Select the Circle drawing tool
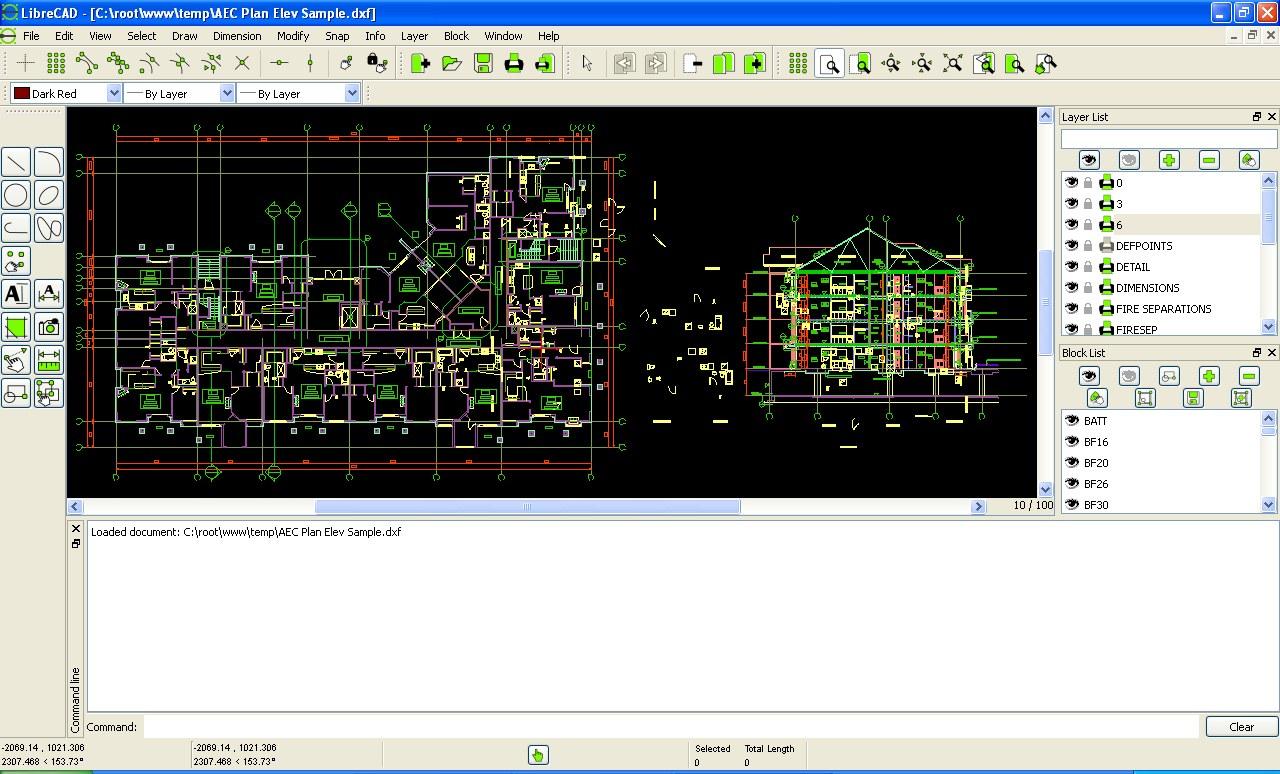The height and width of the screenshot is (774, 1280). tap(15, 195)
